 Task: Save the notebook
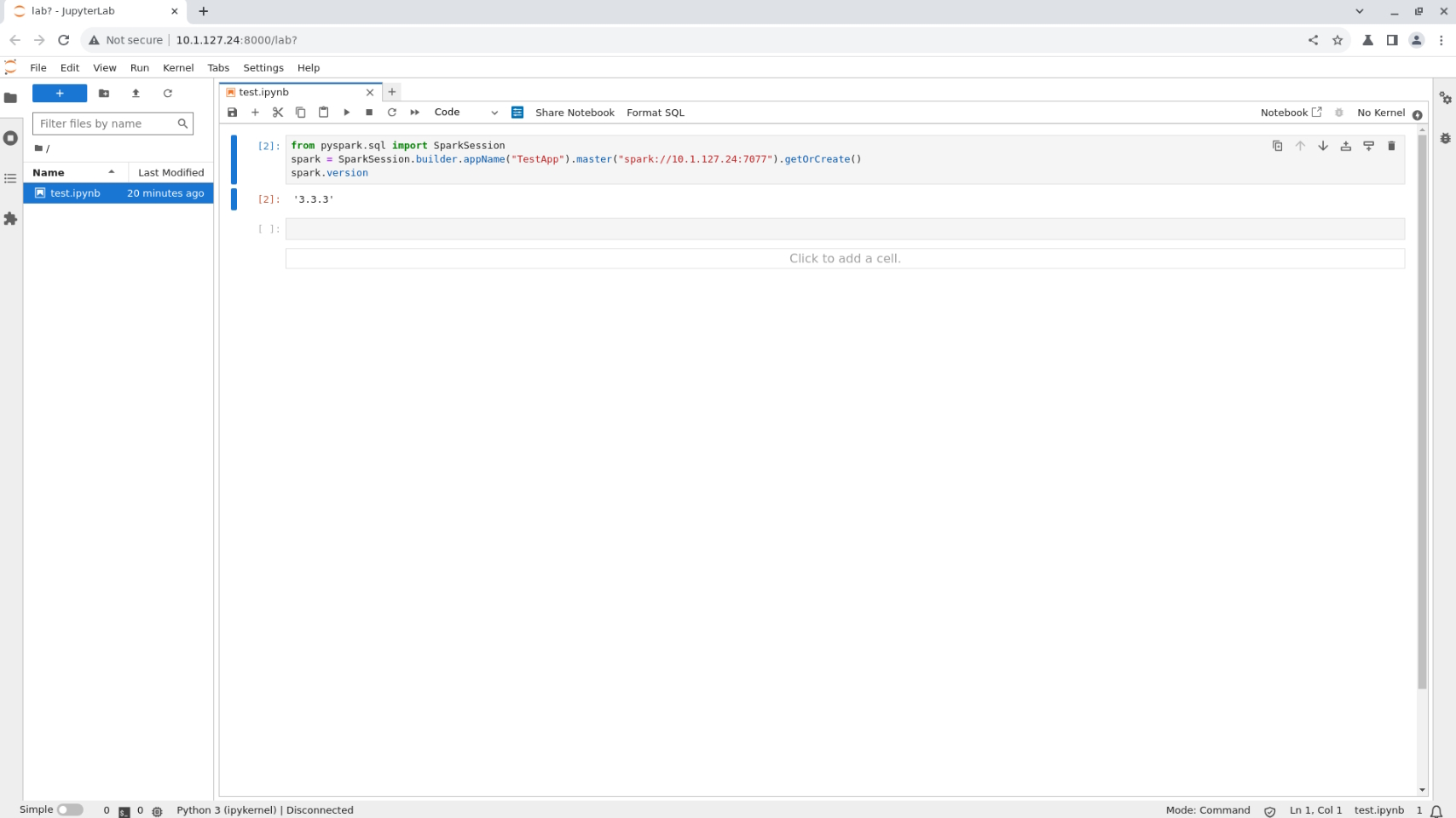[x=232, y=112]
